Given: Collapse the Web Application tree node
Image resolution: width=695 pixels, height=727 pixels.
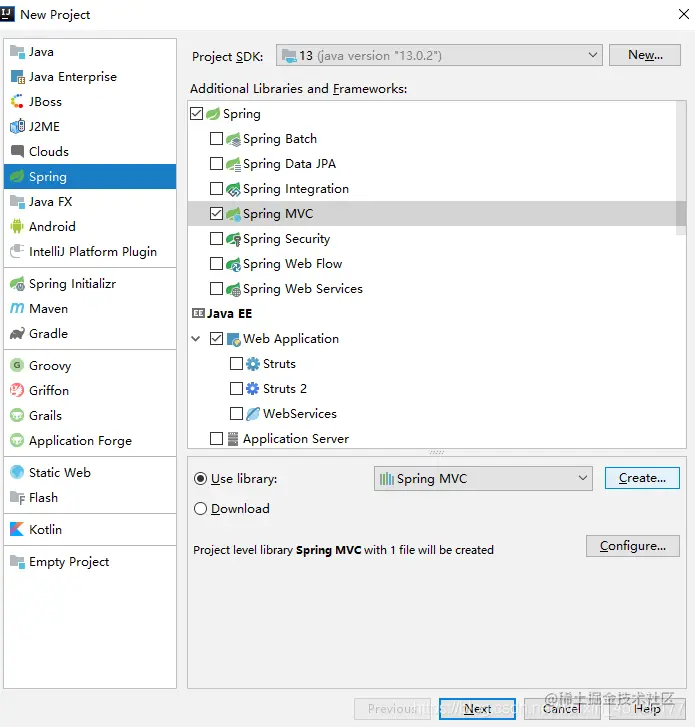Looking at the screenshot, I should 196,339.
